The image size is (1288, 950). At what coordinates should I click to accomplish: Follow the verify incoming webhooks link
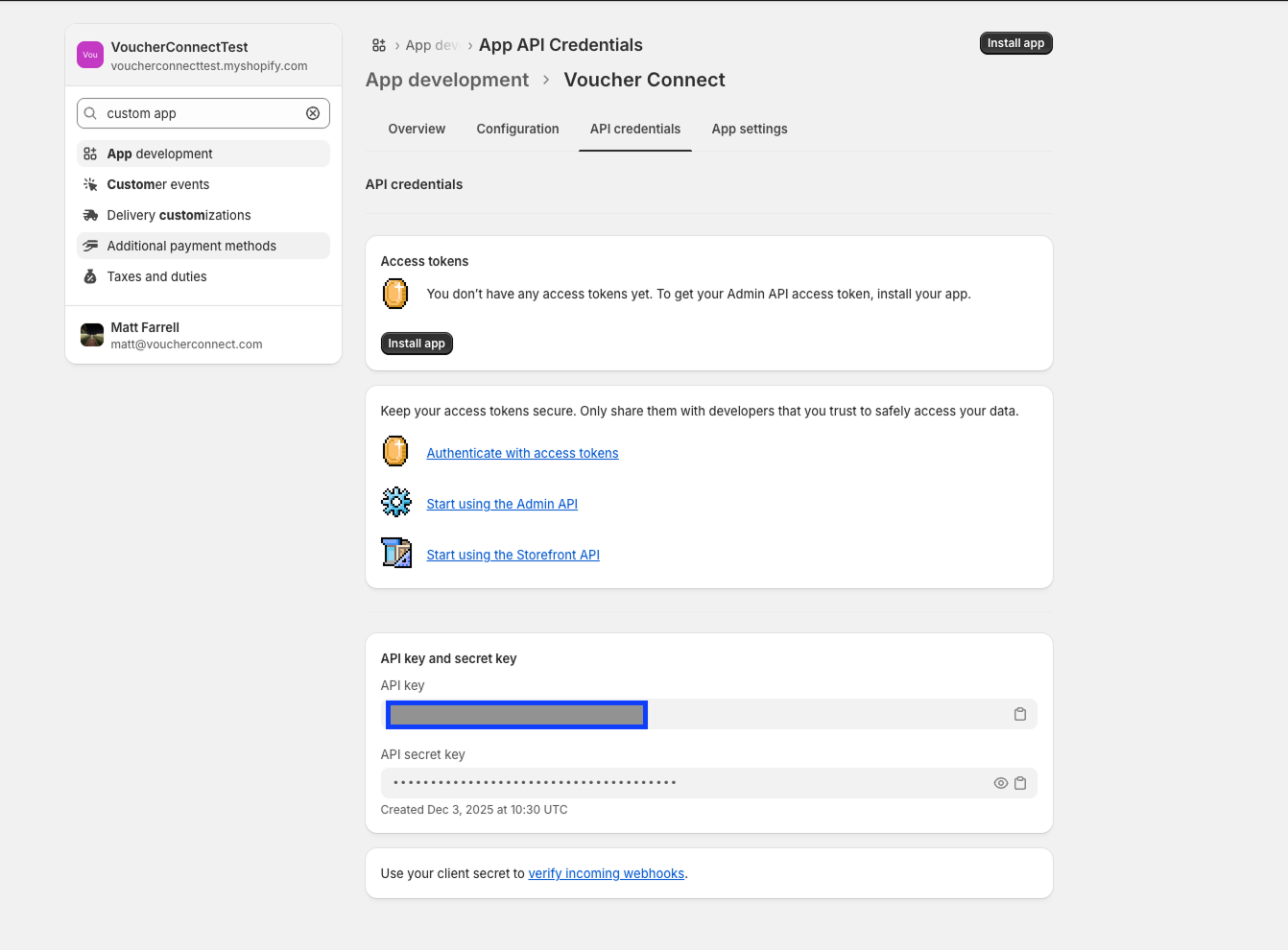tap(606, 873)
